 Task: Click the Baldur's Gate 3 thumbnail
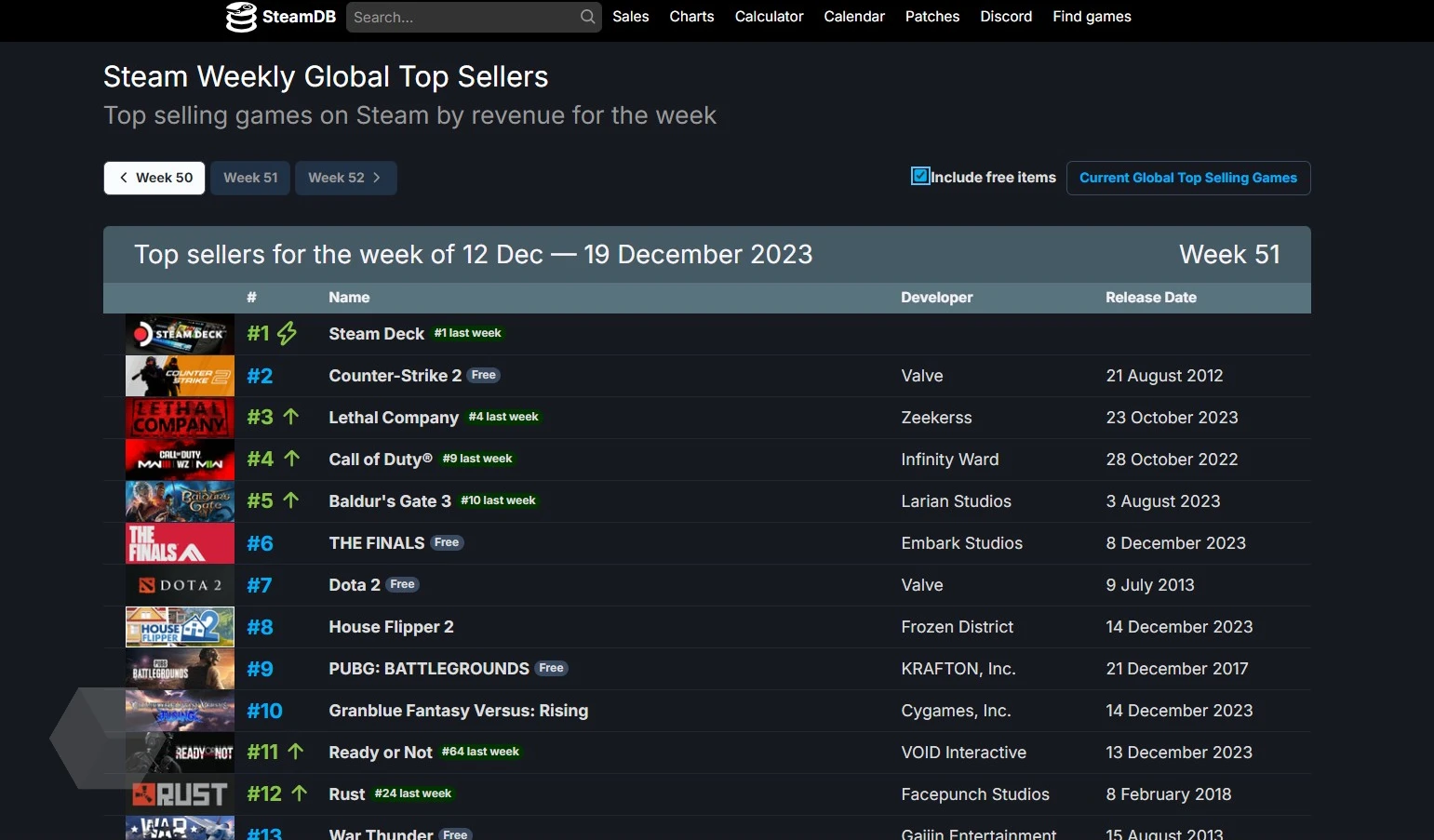(180, 501)
